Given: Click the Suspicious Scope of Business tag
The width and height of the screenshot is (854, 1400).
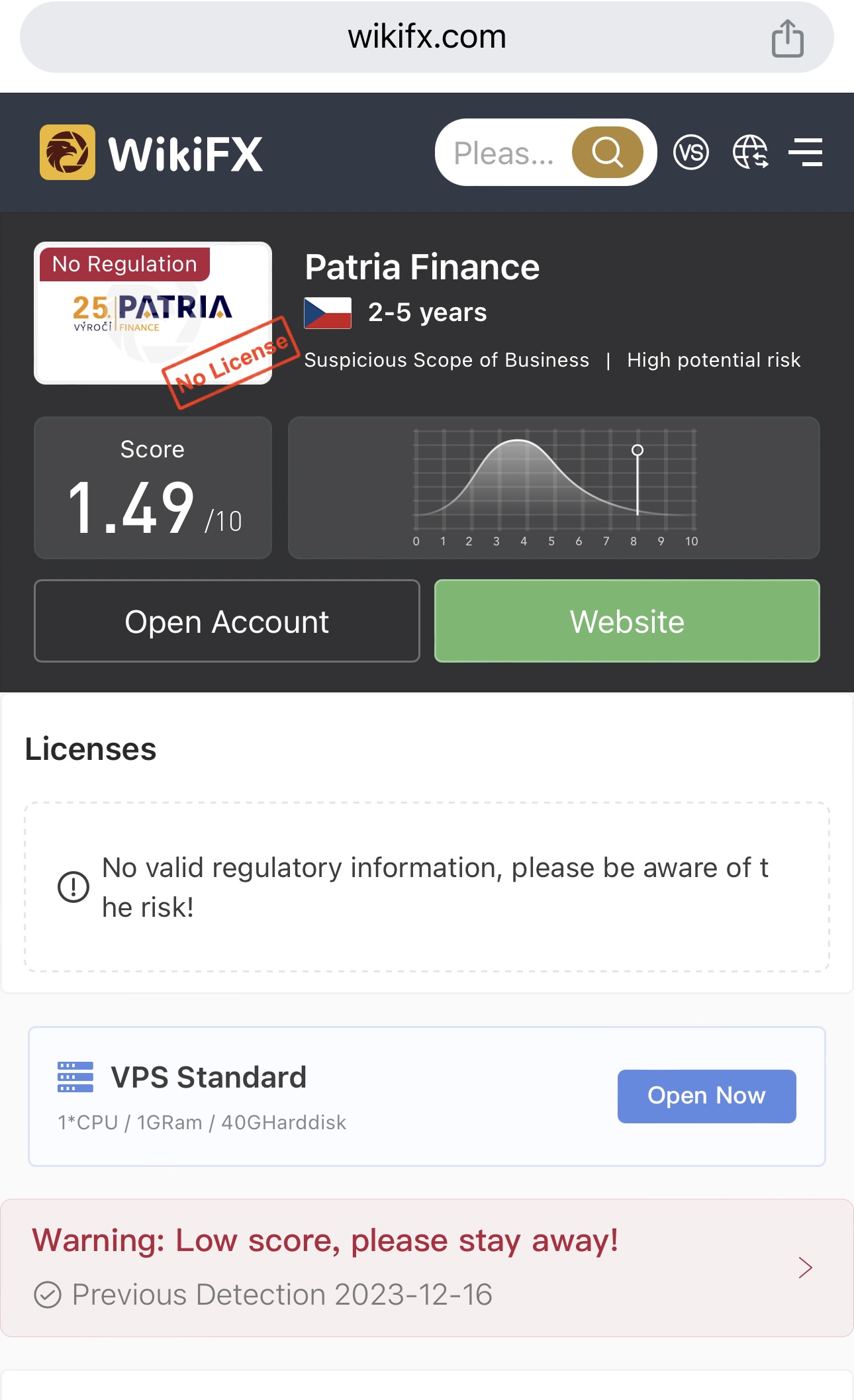Looking at the screenshot, I should (x=447, y=360).
